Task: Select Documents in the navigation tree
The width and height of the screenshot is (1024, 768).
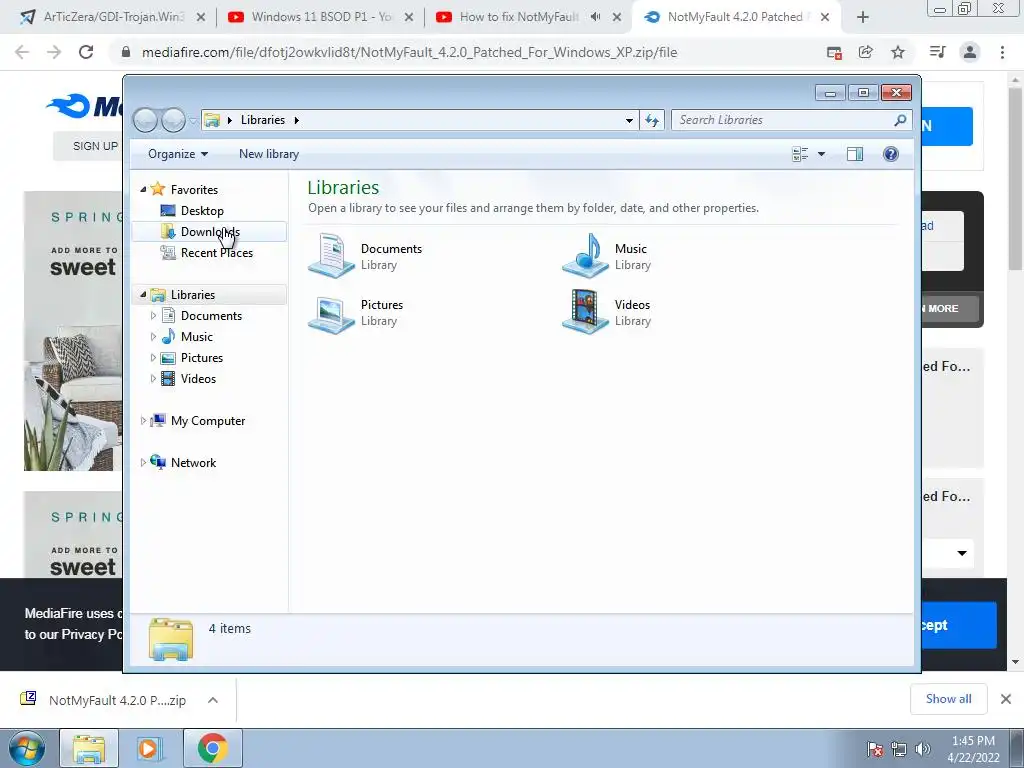Action: point(211,315)
